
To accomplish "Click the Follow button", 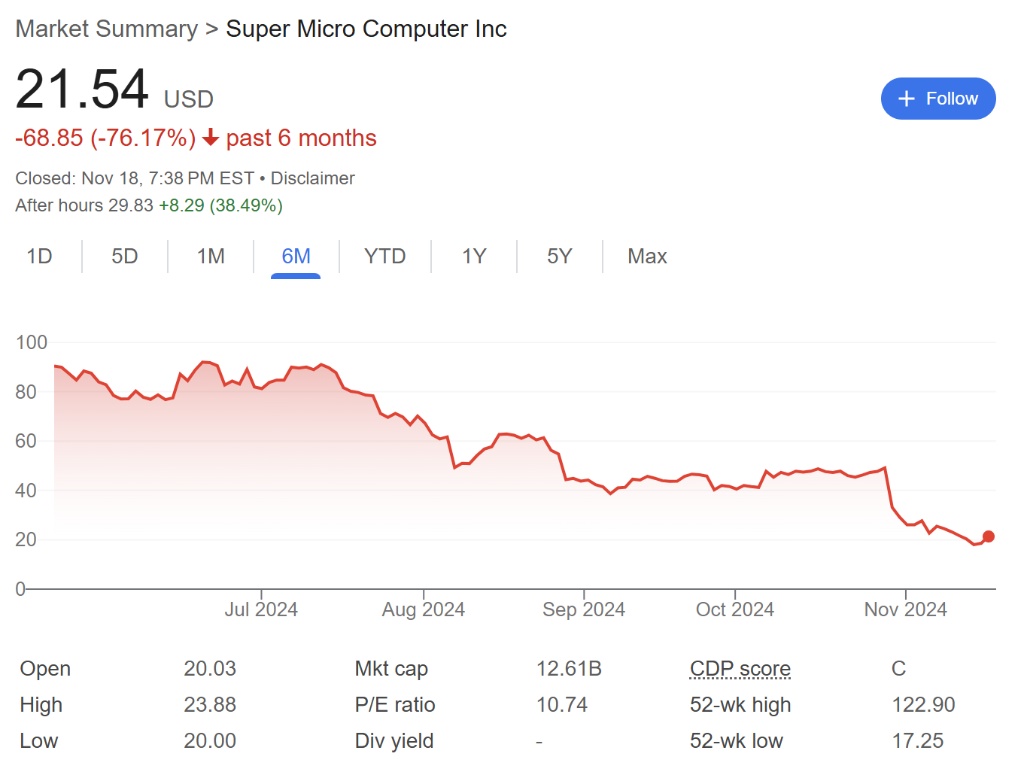I will click(x=938, y=98).
